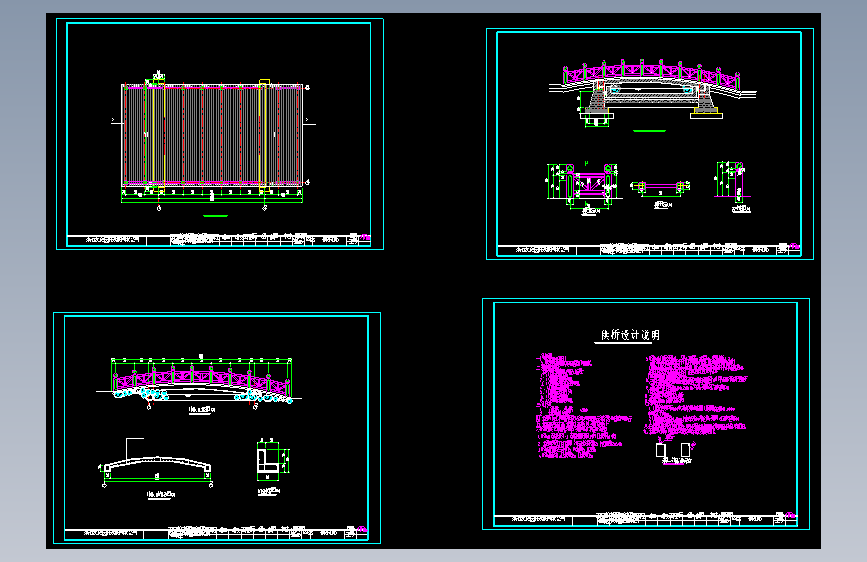Screen dimensions: 867x562
Task: Select the right yellow vertical strip in plan view
Action: pos(264,136)
